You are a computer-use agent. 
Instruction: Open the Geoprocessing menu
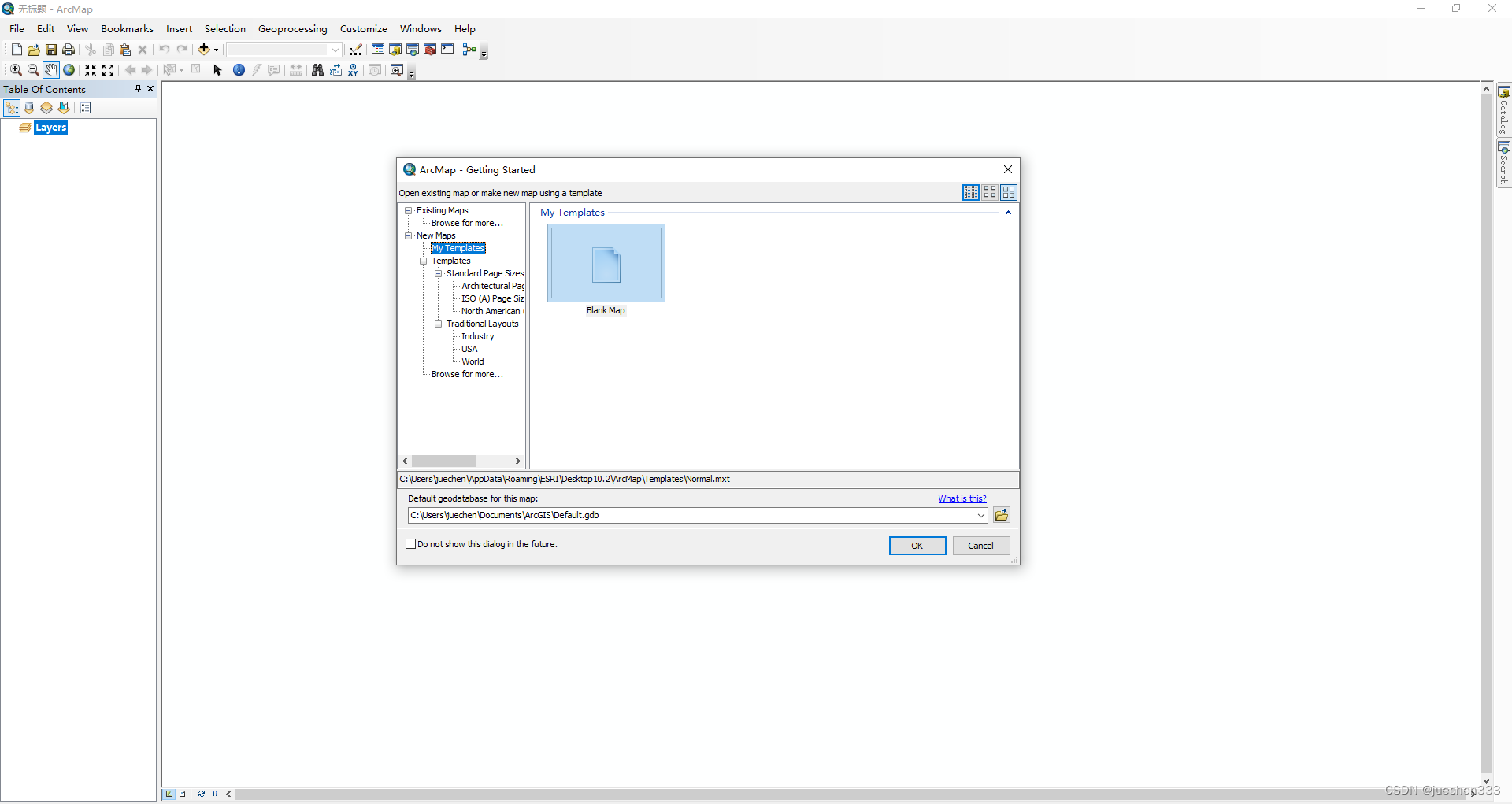point(293,29)
